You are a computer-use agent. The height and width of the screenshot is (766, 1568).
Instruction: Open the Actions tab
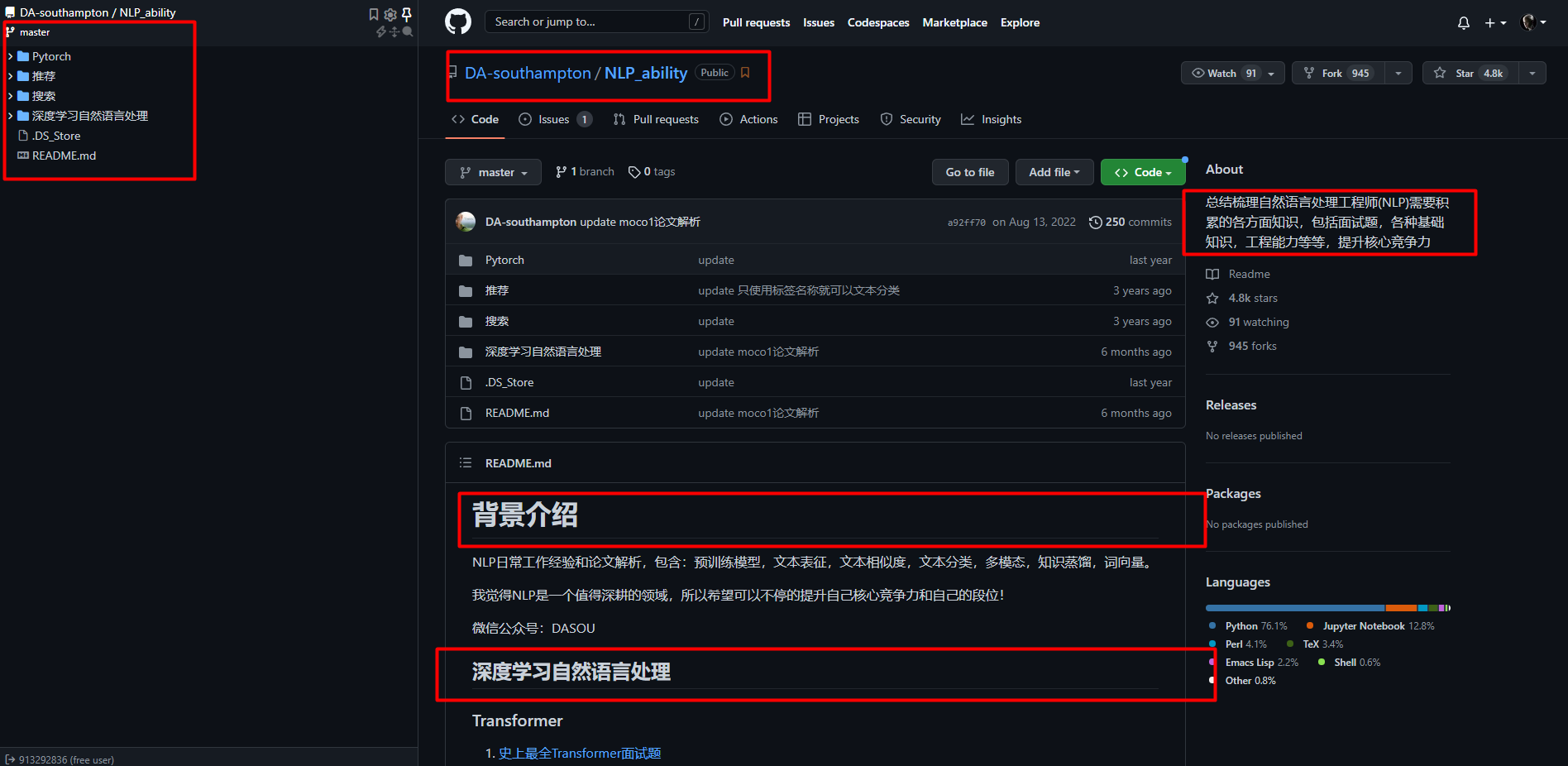pos(748,119)
